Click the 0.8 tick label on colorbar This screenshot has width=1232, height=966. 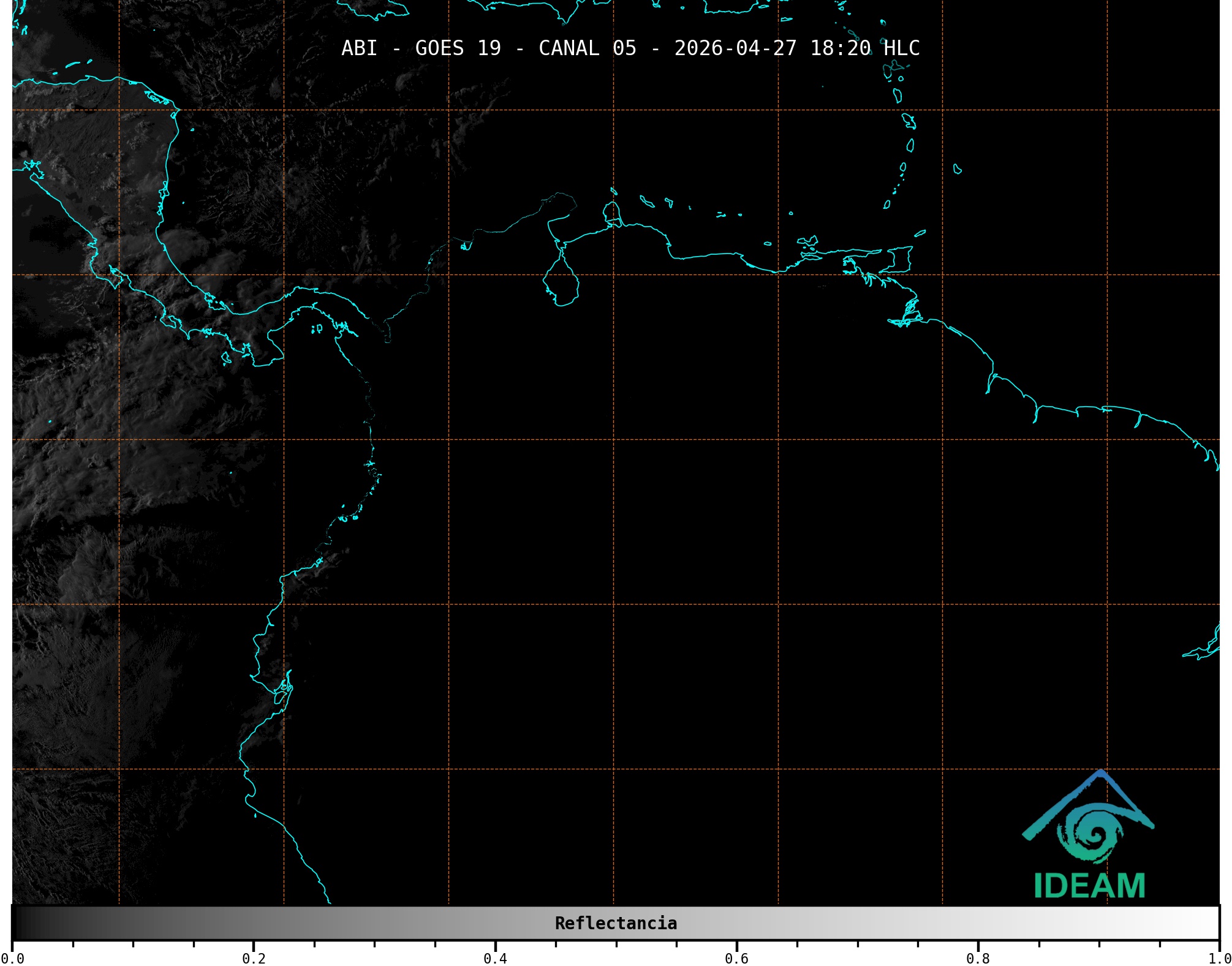pyautogui.click(x=978, y=958)
